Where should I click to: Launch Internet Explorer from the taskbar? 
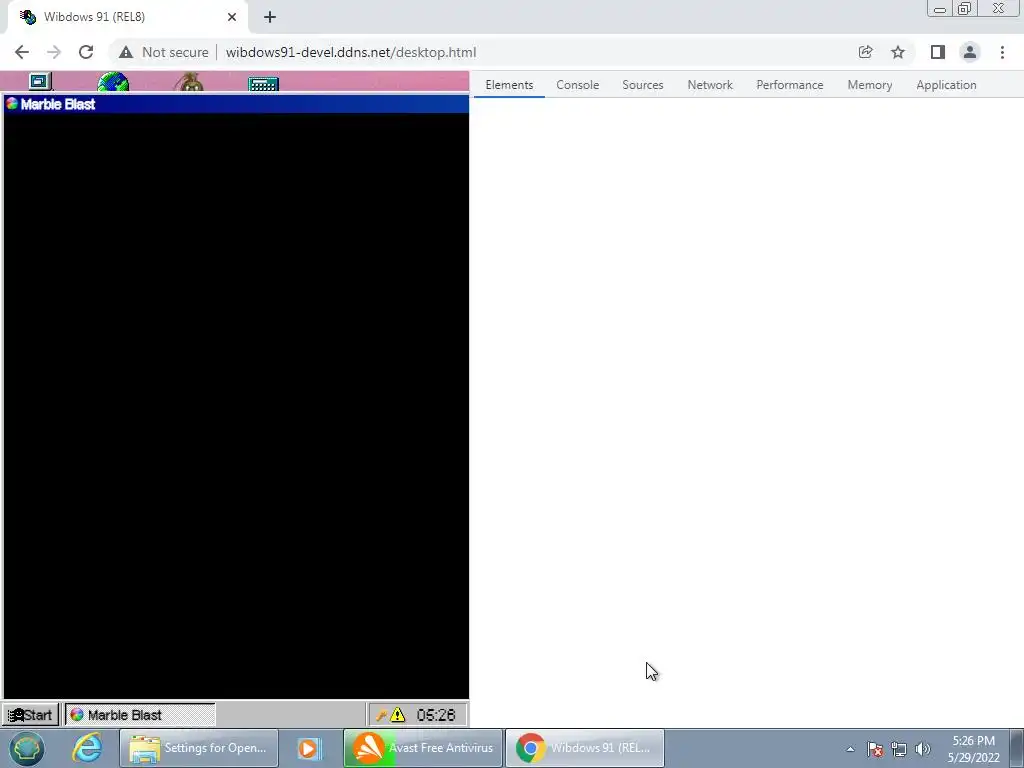coord(87,748)
